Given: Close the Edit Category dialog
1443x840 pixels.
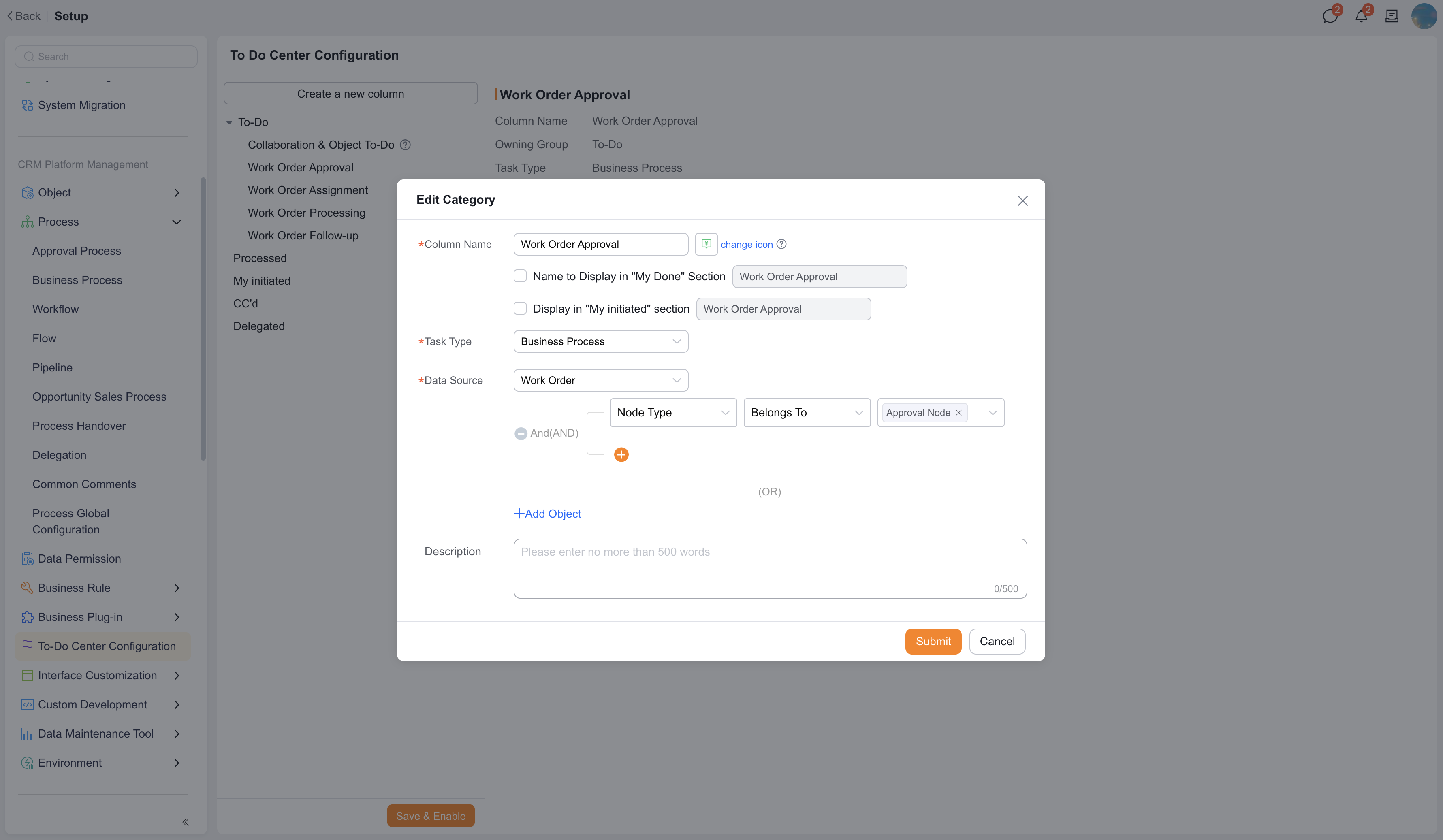Looking at the screenshot, I should [x=1022, y=200].
